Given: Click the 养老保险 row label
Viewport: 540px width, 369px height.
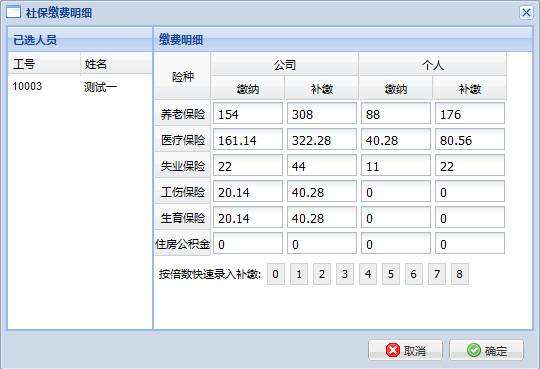Looking at the screenshot, I should click(183, 114).
